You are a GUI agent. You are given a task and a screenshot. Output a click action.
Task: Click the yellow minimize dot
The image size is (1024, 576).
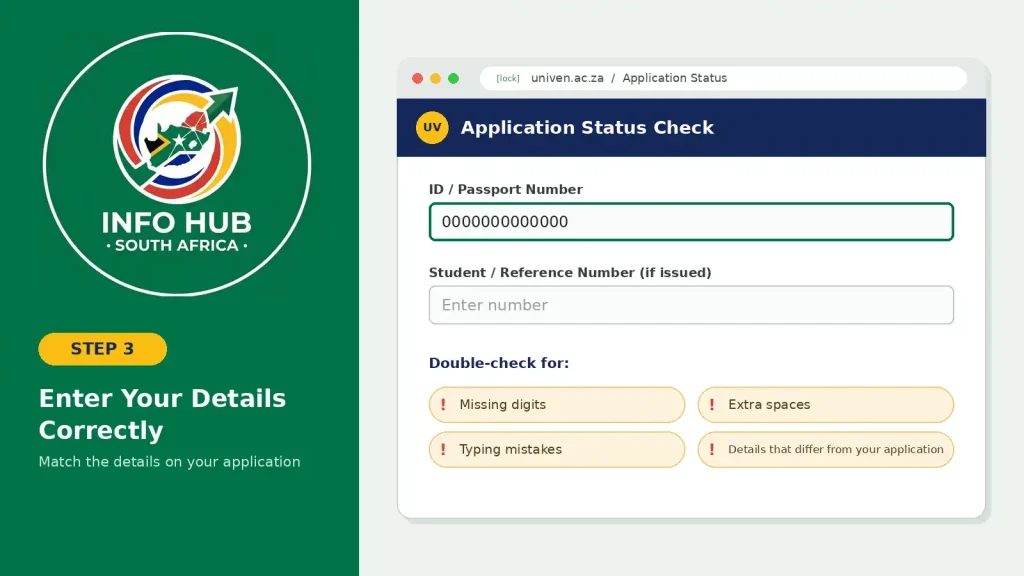[x=436, y=78]
